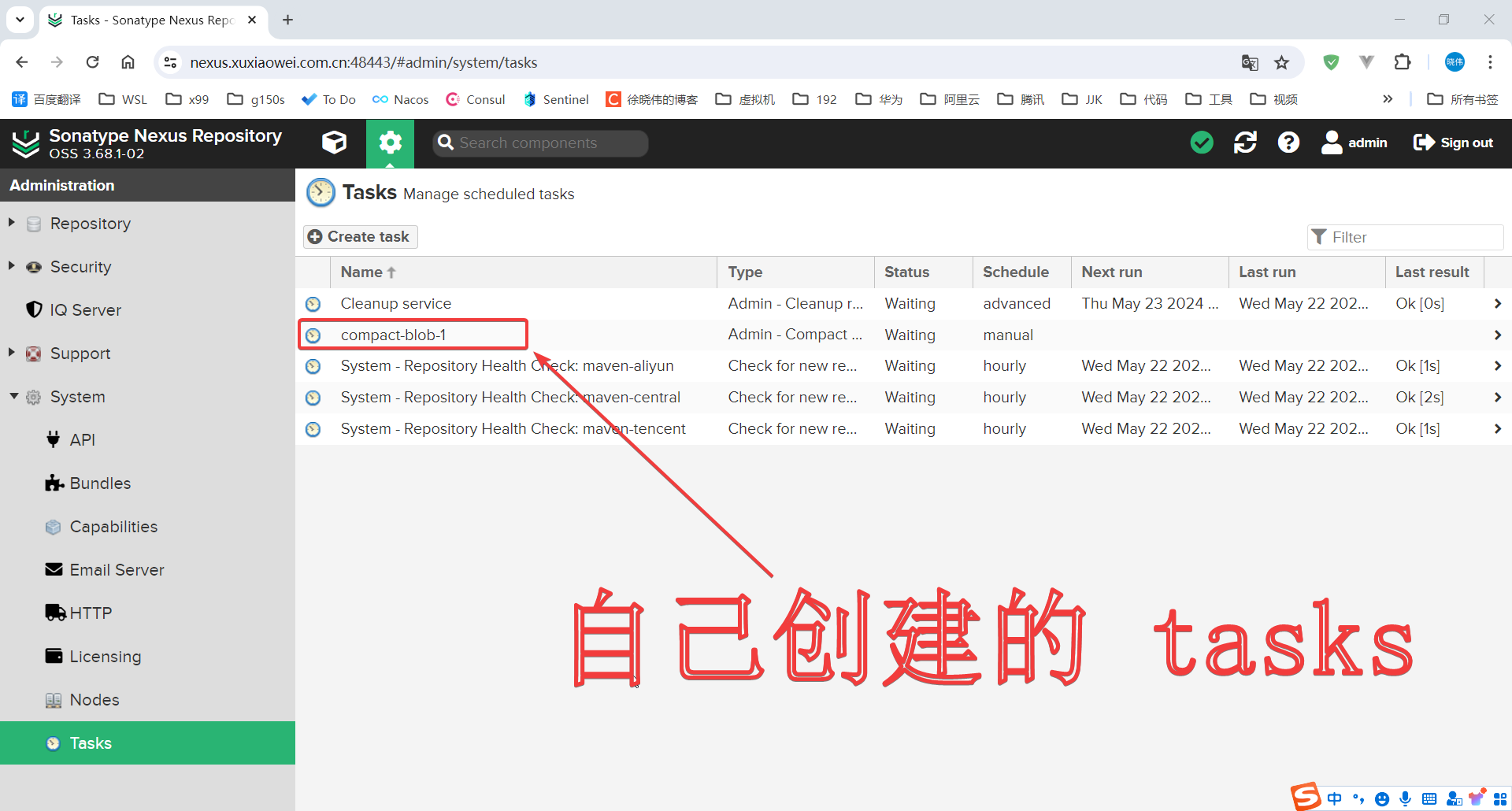Open Email Server in the sidebar
The height and width of the screenshot is (811, 1512).
tap(117, 570)
